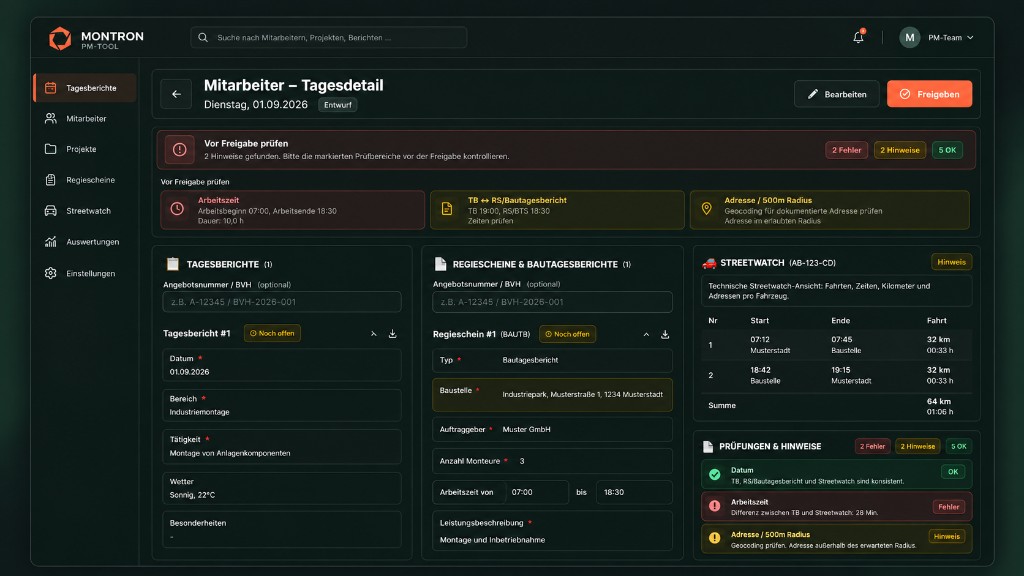Open the Arbeitszeit check card

coord(293,210)
